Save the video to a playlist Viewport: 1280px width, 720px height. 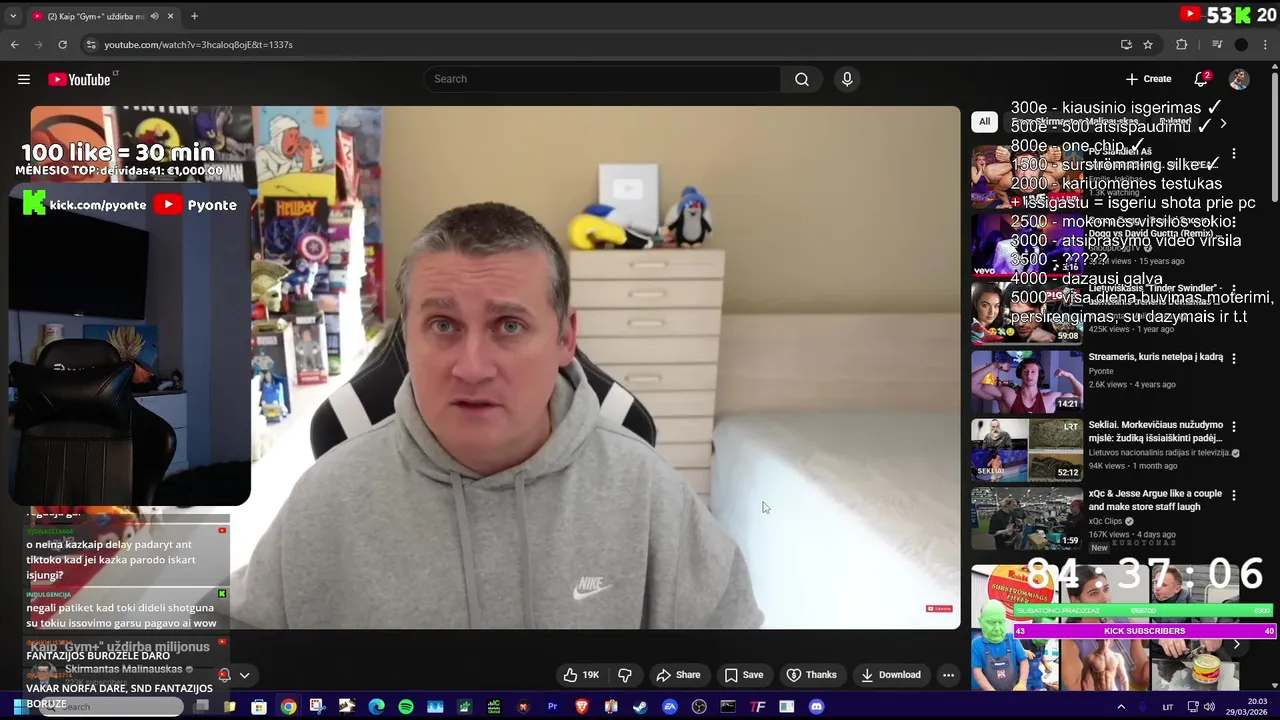(743, 675)
